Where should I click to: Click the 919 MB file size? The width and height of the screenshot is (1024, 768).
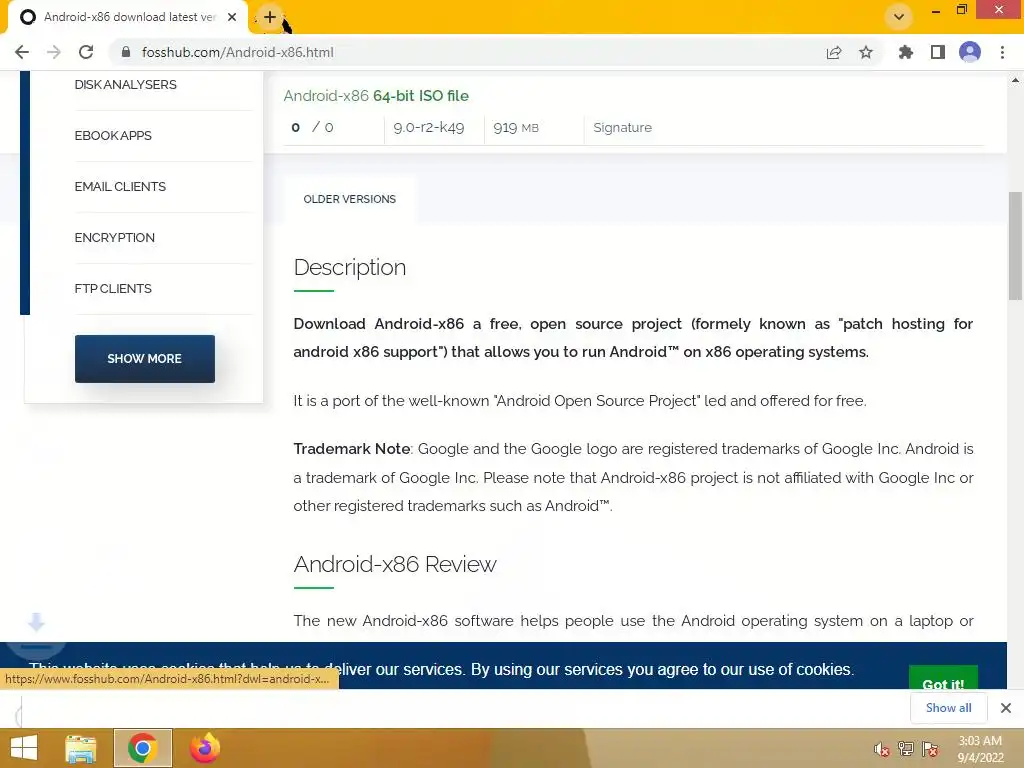[x=516, y=127]
